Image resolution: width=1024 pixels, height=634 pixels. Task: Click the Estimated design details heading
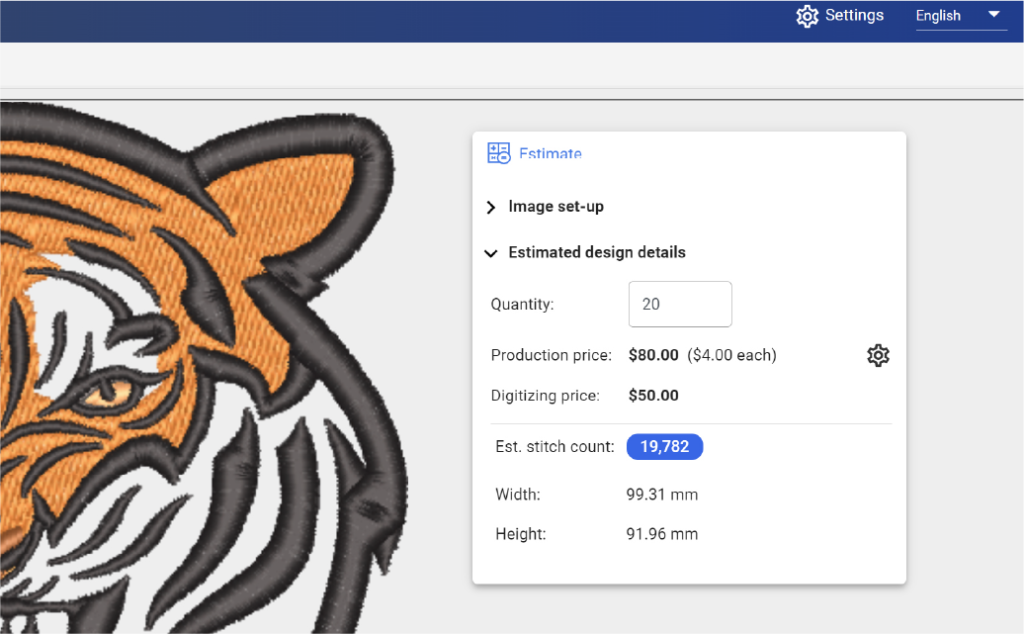[597, 253]
